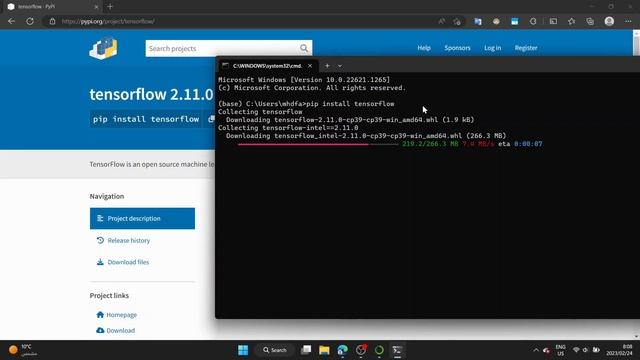Click the pip install tensorflow command box
Screen dimensions: 640x360
click(x=146, y=119)
